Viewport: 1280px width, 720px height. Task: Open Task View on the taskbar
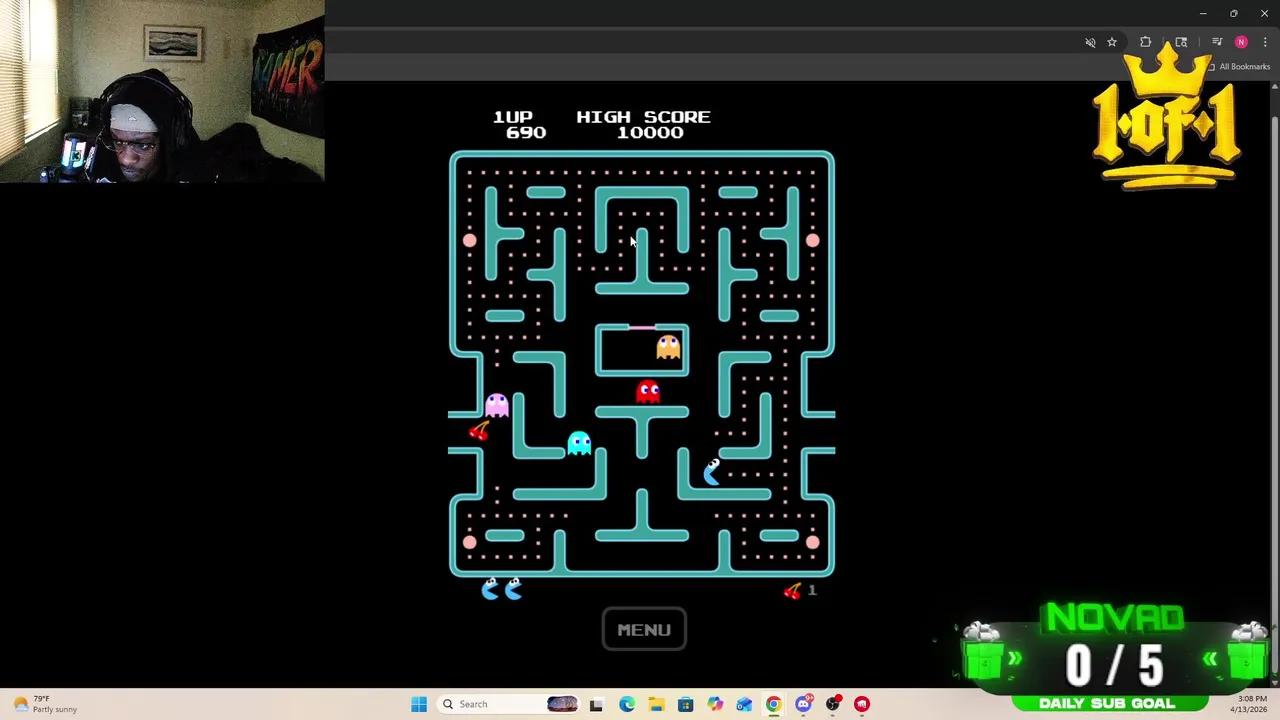pyautogui.click(x=596, y=704)
